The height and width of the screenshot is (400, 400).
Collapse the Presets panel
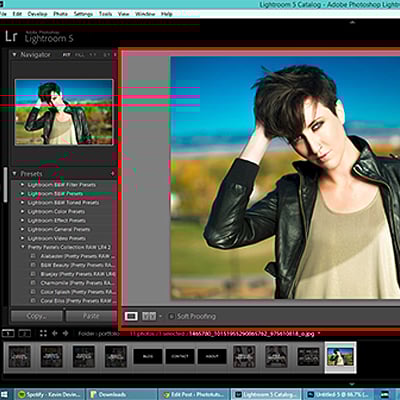[14, 174]
